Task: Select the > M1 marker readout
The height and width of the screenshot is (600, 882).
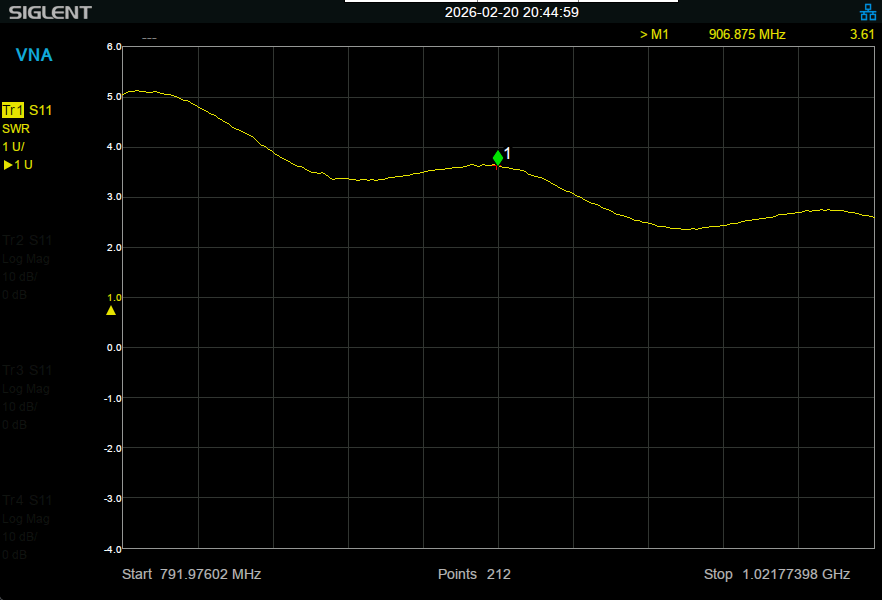Action: click(x=653, y=34)
